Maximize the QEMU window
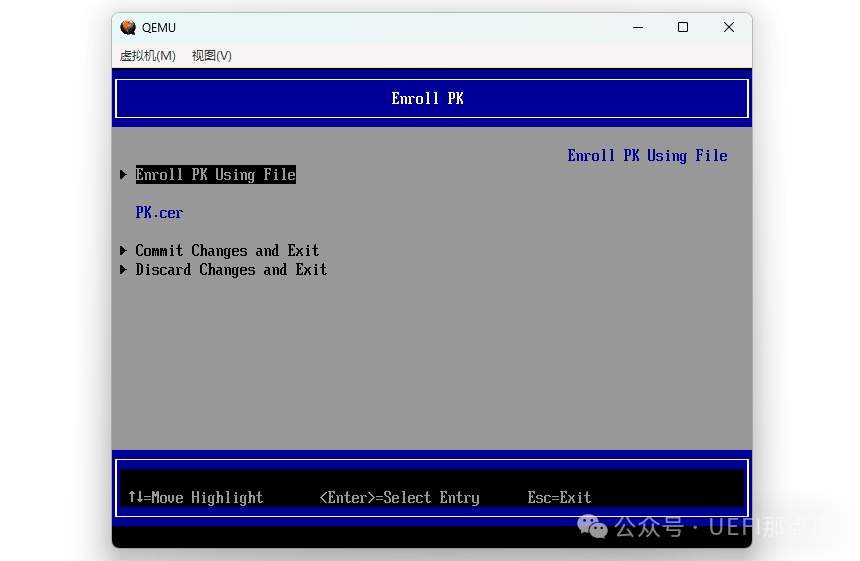The height and width of the screenshot is (561, 860). coord(683,28)
